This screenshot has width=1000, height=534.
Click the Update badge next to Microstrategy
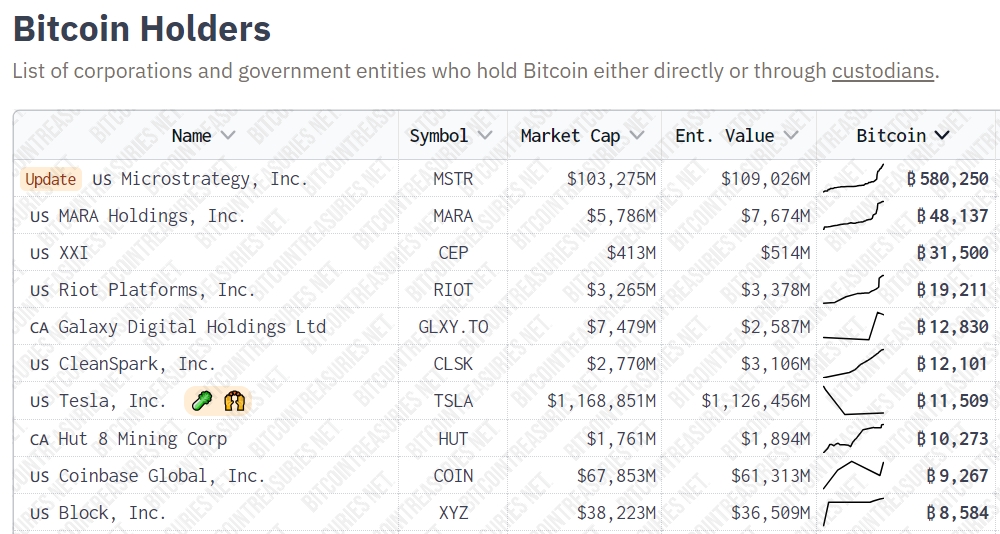tap(50, 179)
